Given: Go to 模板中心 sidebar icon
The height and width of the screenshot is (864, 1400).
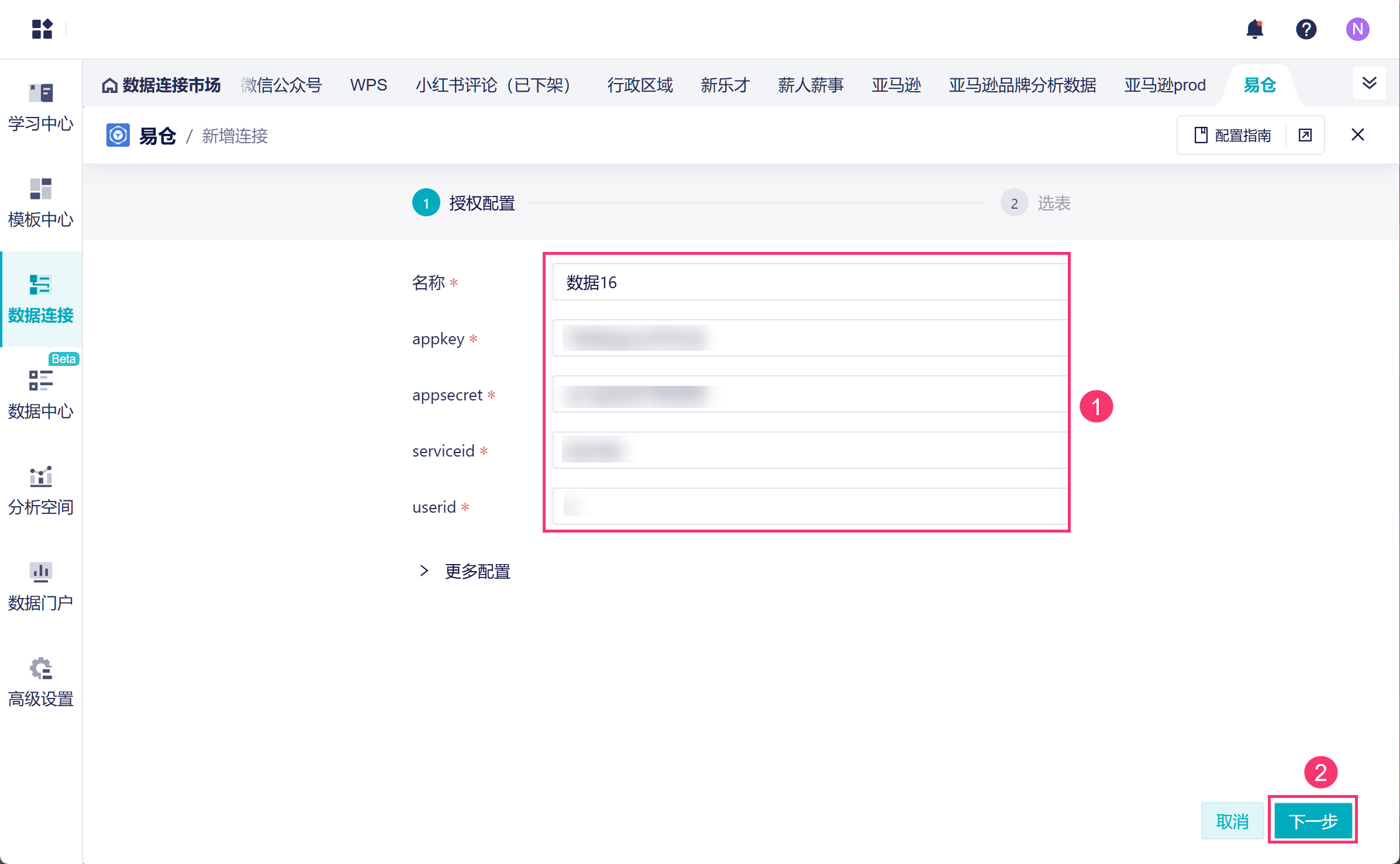Looking at the screenshot, I should [41, 203].
